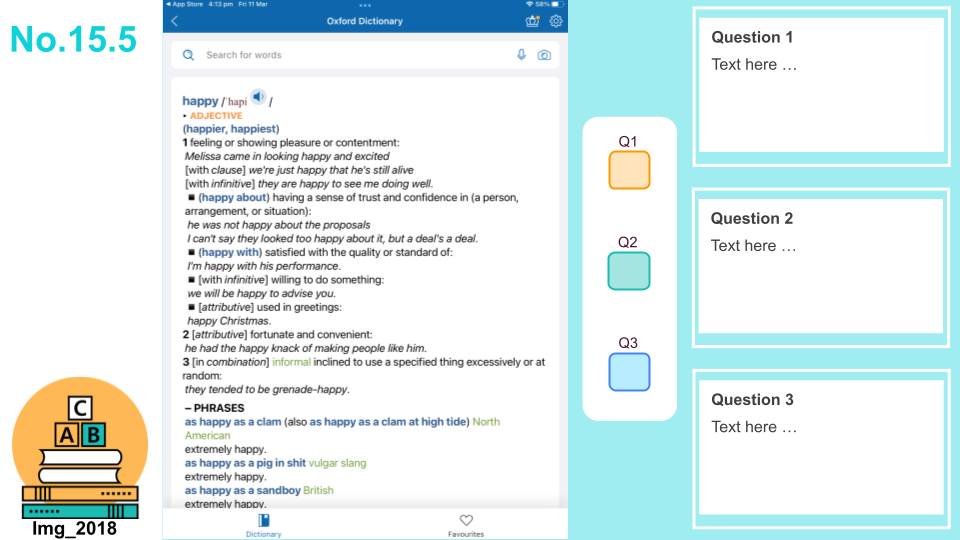The image size is (960, 540).
Task: Click the Oxford Dictionary header title
Action: pos(365,21)
